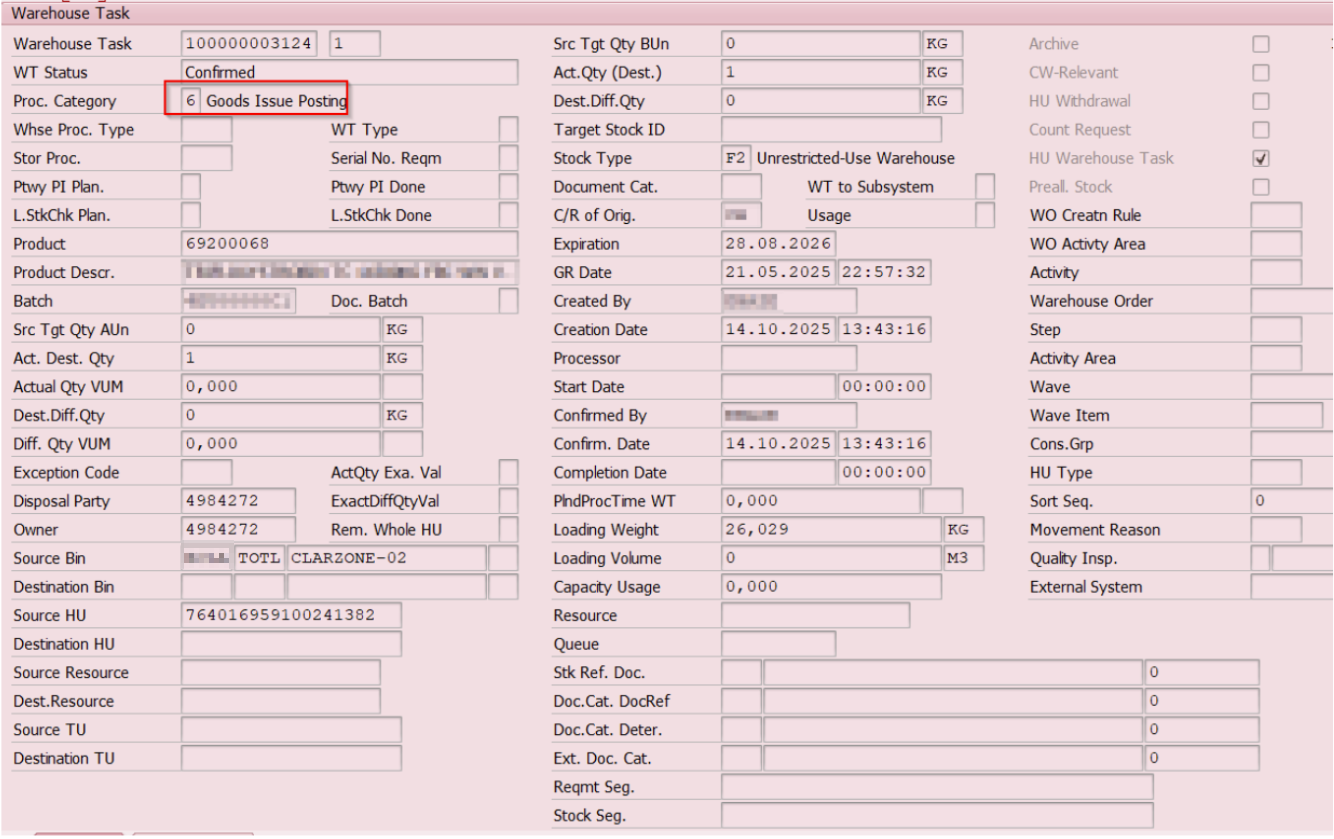
Task: Click the Warehouse Task number field
Action: coord(251,44)
